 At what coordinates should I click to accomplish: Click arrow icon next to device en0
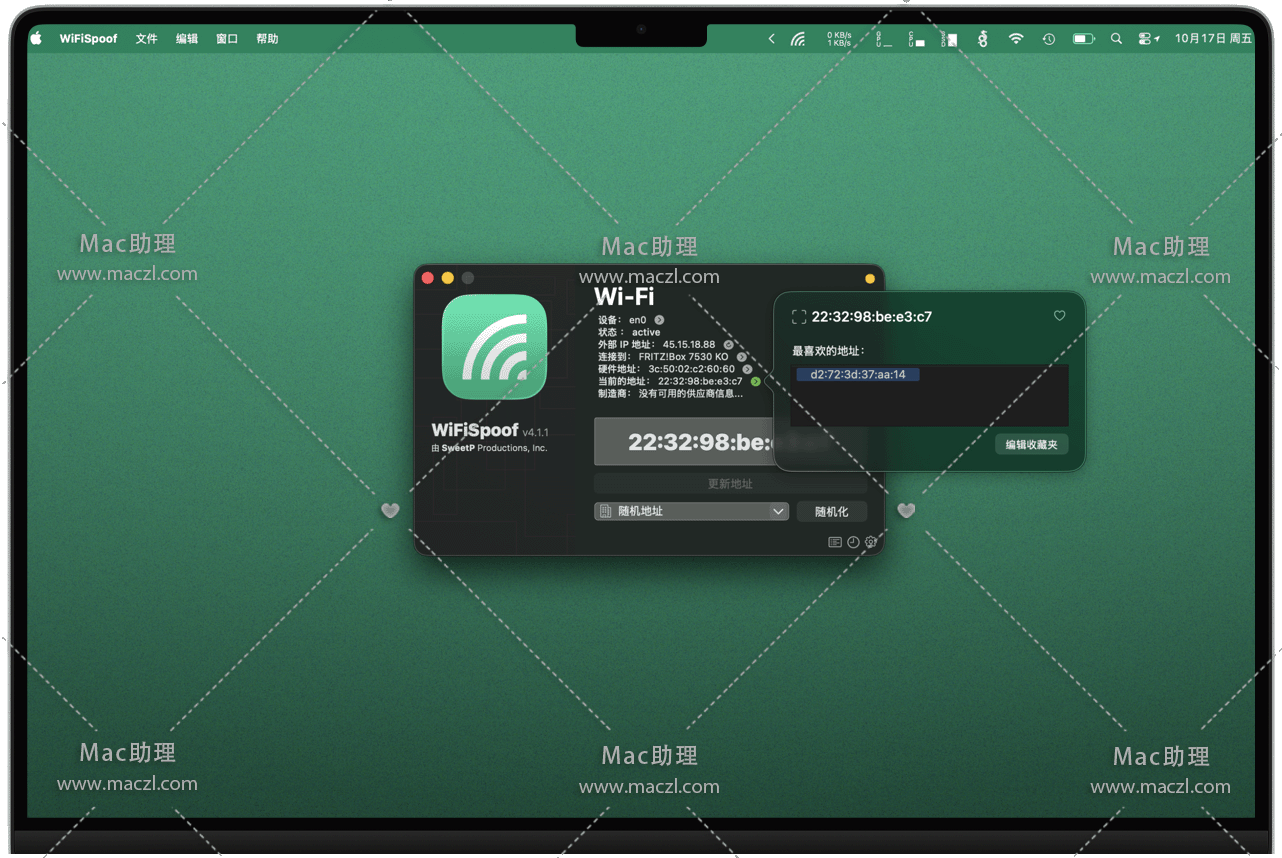click(x=659, y=320)
